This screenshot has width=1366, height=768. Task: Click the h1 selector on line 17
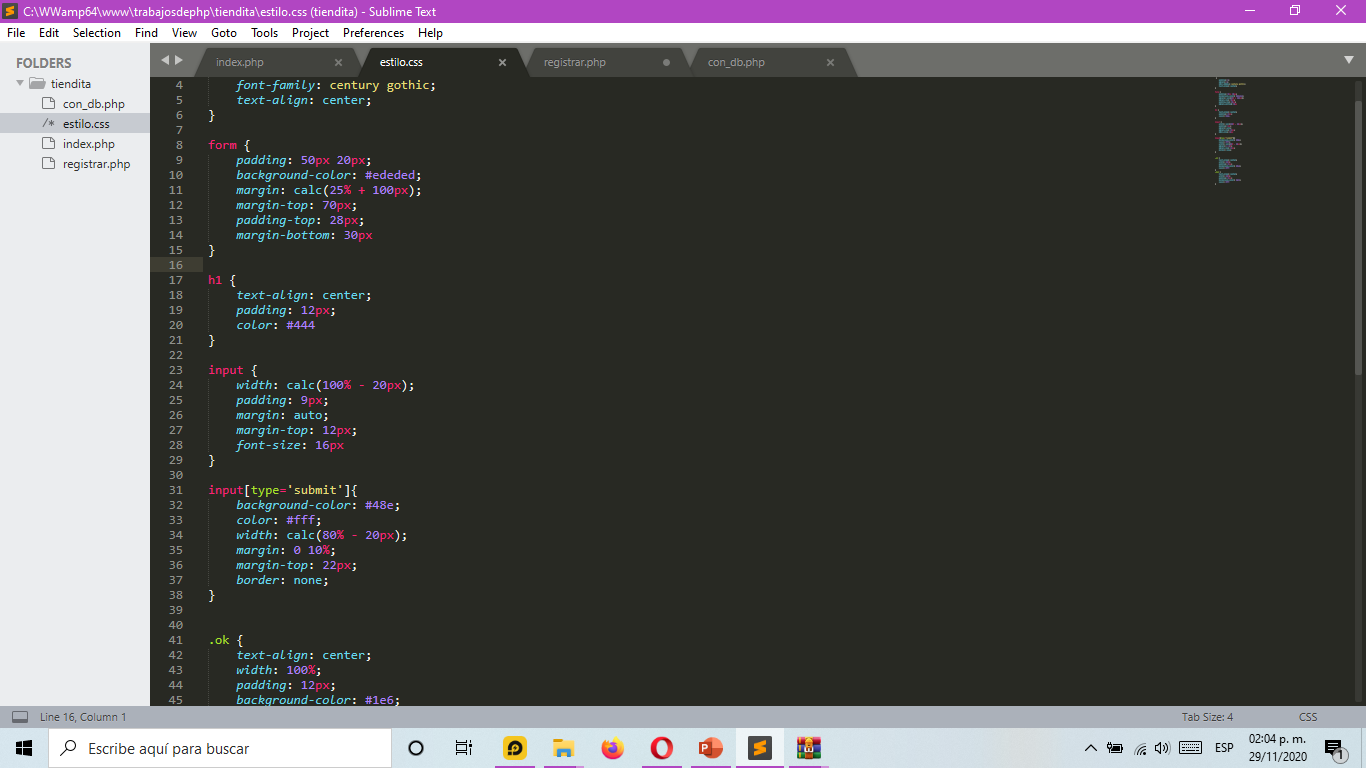pyautogui.click(x=216, y=280)
